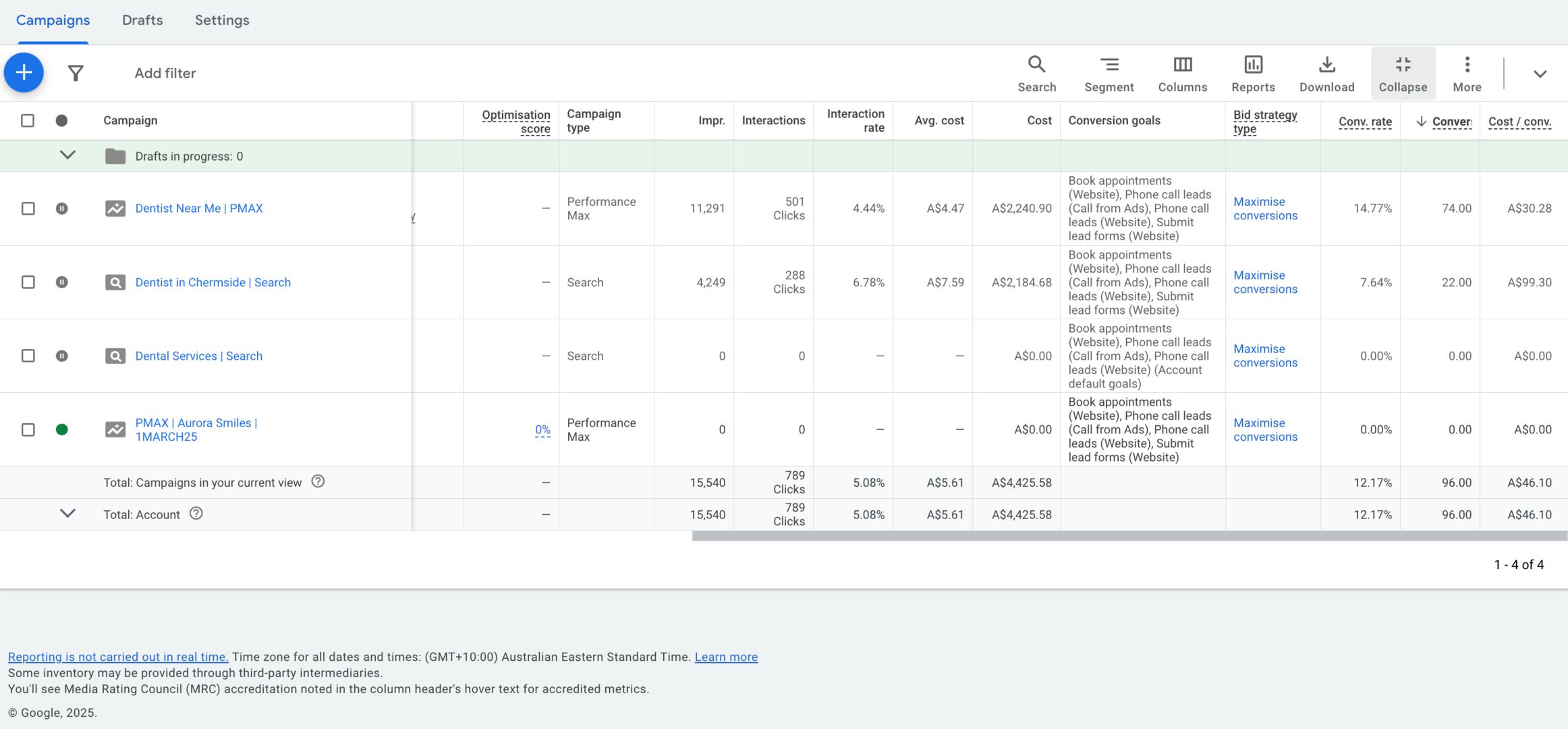The width and height of the screenshot is (1568, 729).
Task: Switch to the Drafts tab
Action: coord(142,20)
